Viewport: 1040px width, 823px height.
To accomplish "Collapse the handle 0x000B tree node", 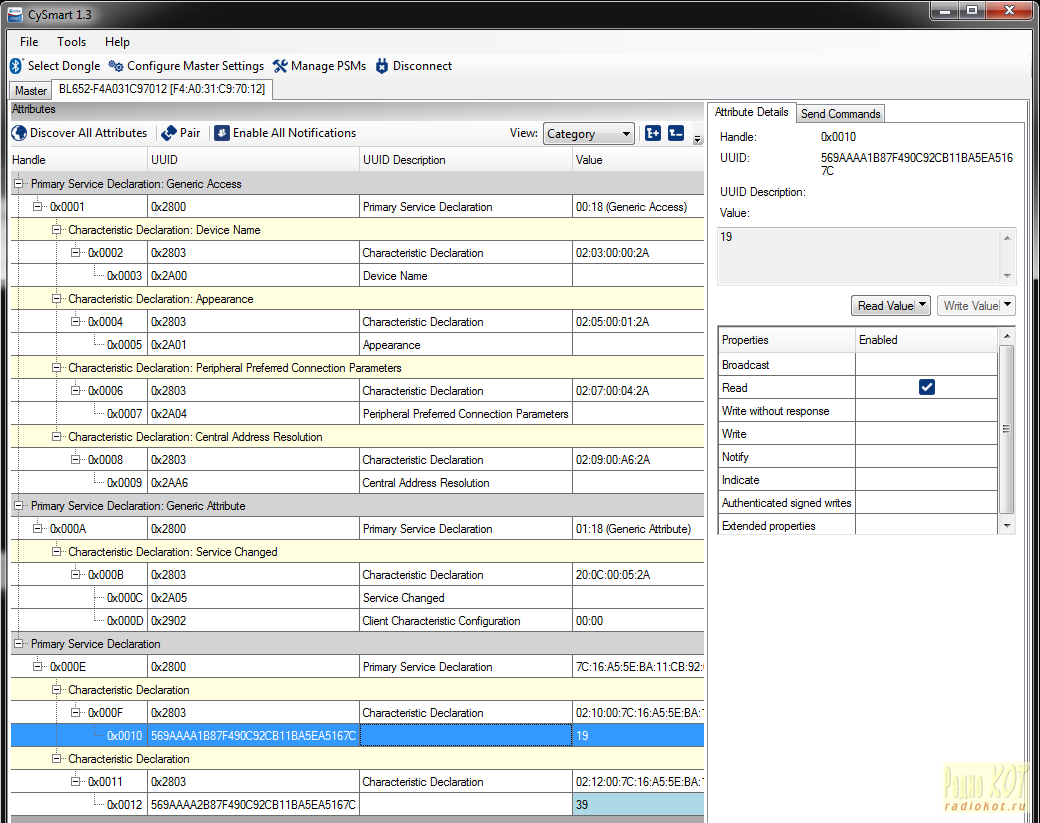I will [x=76, y=574].
